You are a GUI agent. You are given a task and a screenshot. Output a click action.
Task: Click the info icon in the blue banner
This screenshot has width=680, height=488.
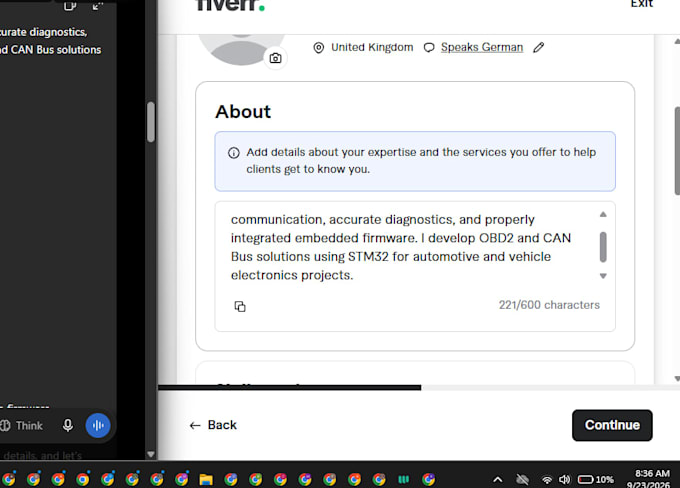coord(234,153)
